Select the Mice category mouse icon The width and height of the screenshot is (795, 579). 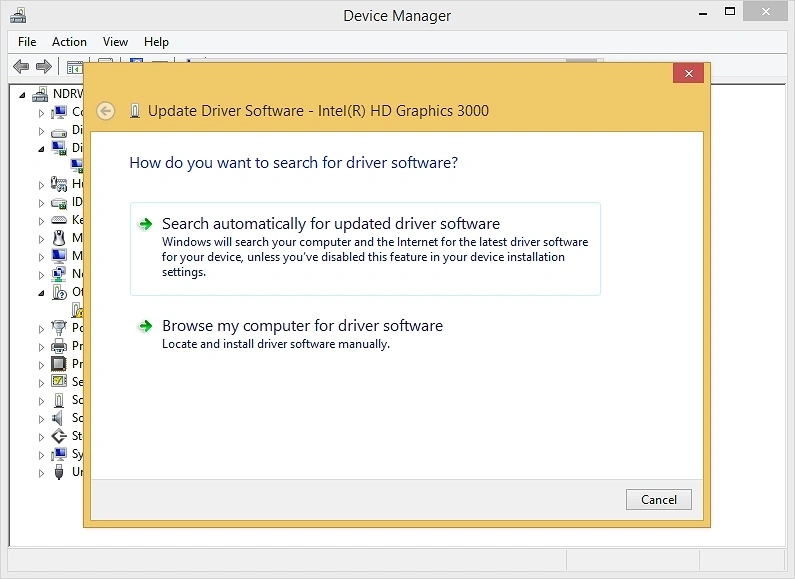(x=59, y=238)
